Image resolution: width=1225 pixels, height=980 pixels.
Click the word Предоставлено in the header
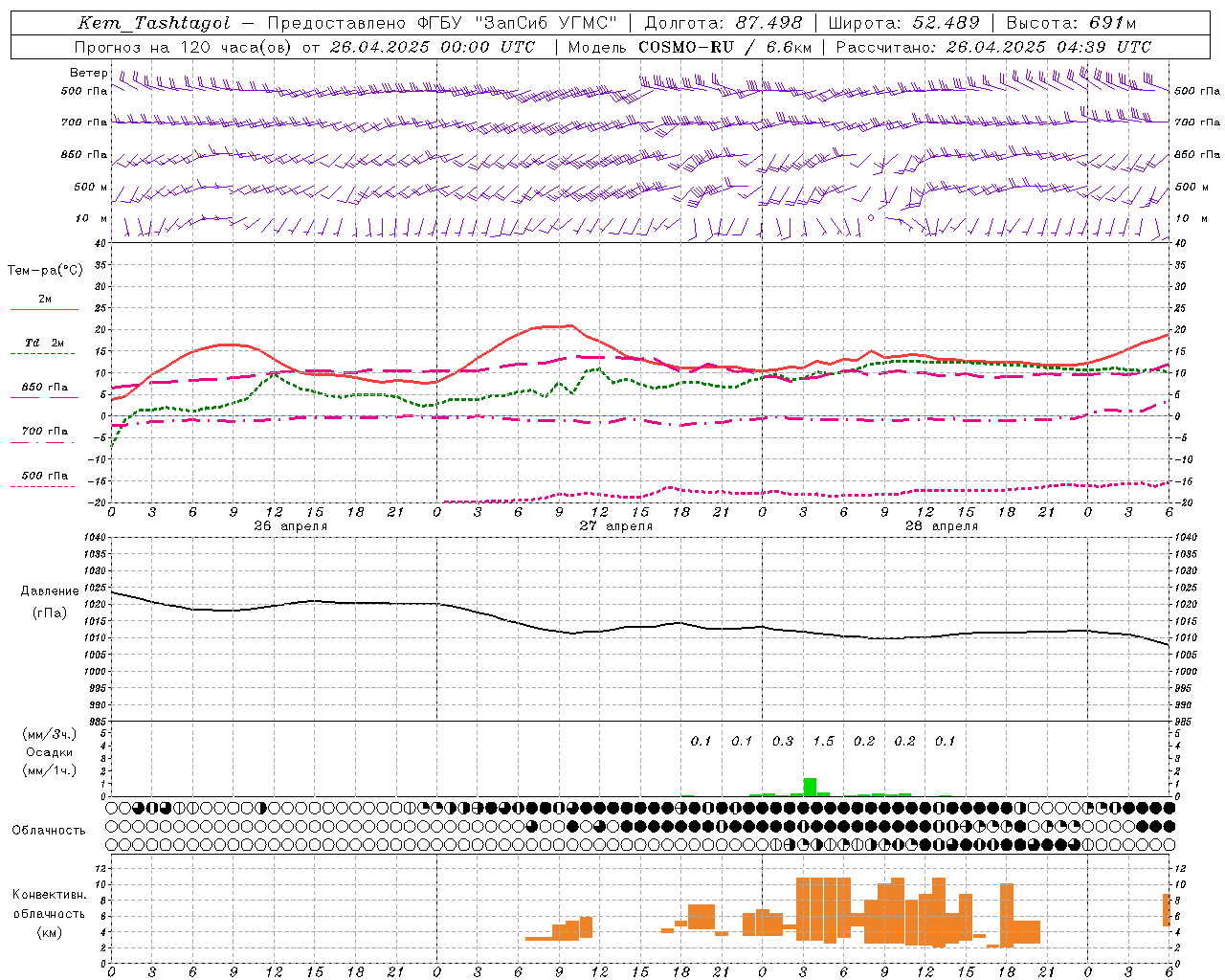click(337, 23)
